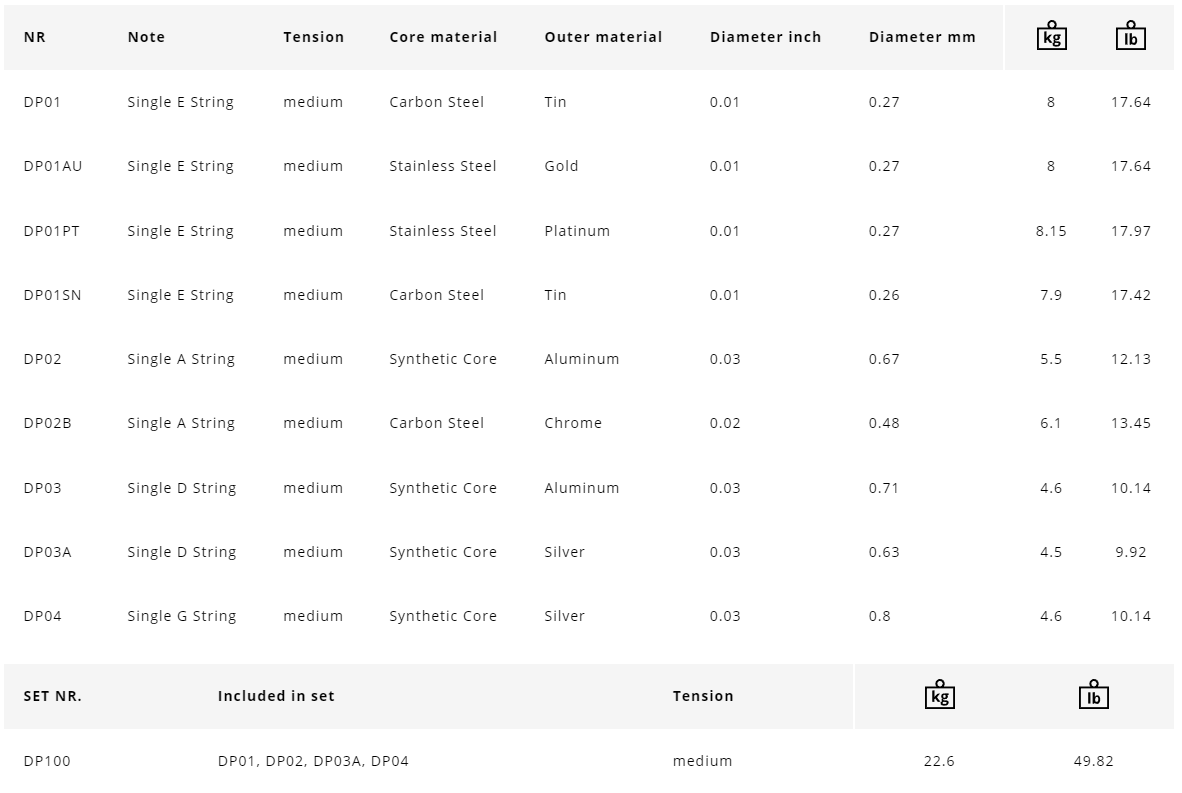Click the DP100 set number
1182x793 pixels.
click(47, 761)
